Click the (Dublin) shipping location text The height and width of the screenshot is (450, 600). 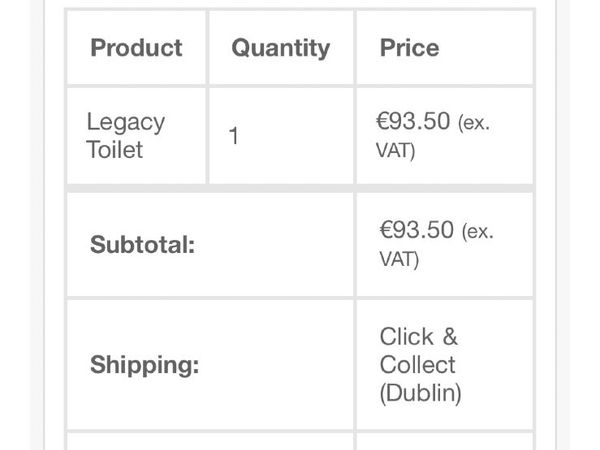[x=420, y=393]
